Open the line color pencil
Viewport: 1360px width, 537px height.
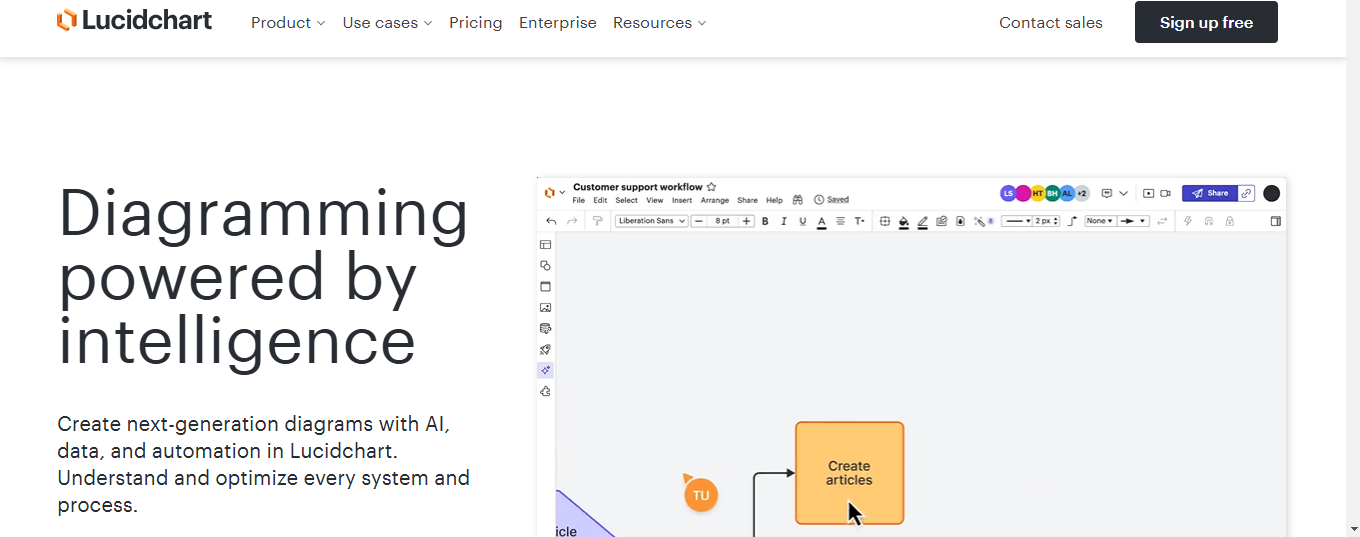coord(923,222)
